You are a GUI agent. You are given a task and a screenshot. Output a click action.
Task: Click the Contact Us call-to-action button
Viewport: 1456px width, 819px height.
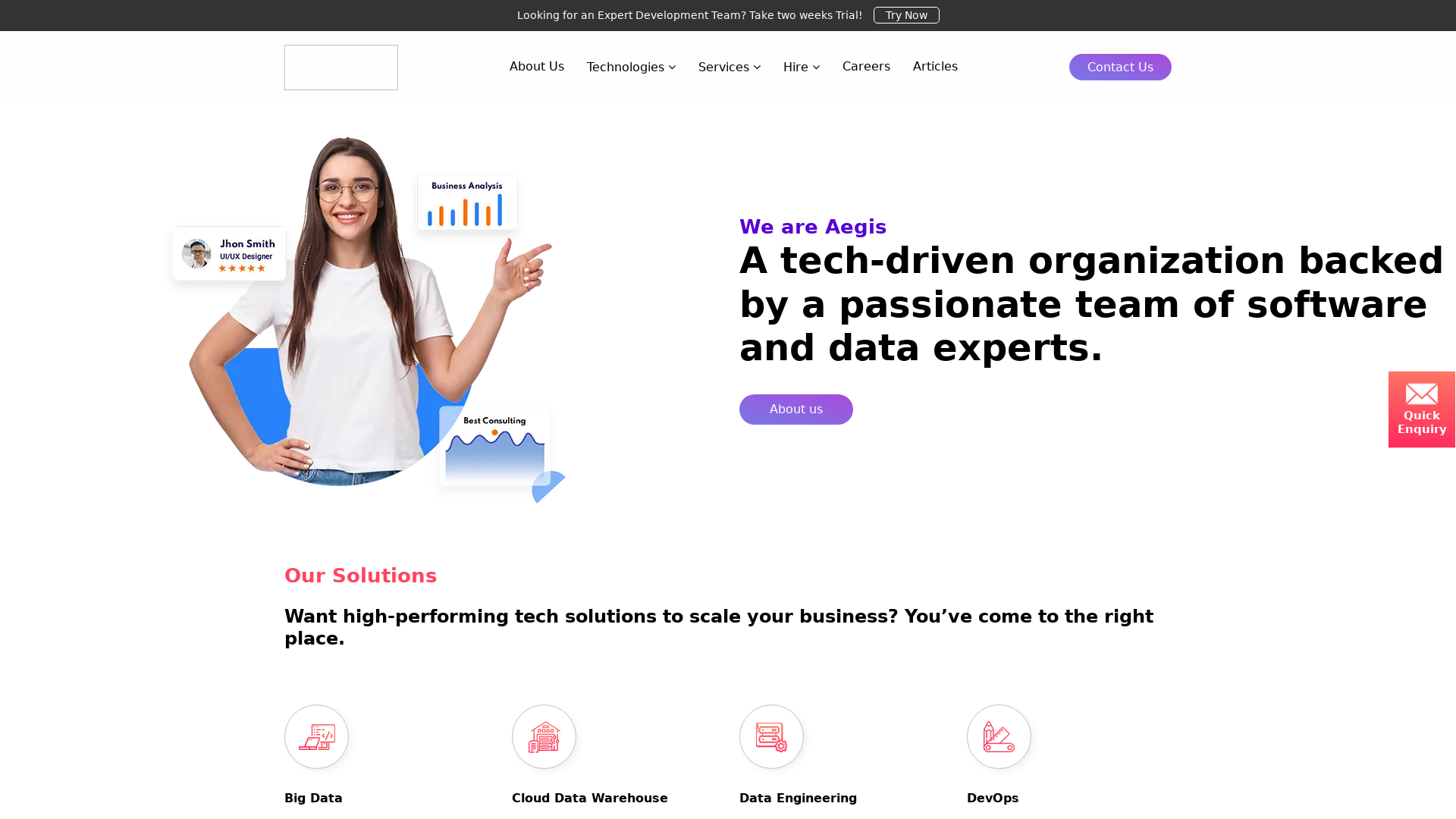point(1120,67)
